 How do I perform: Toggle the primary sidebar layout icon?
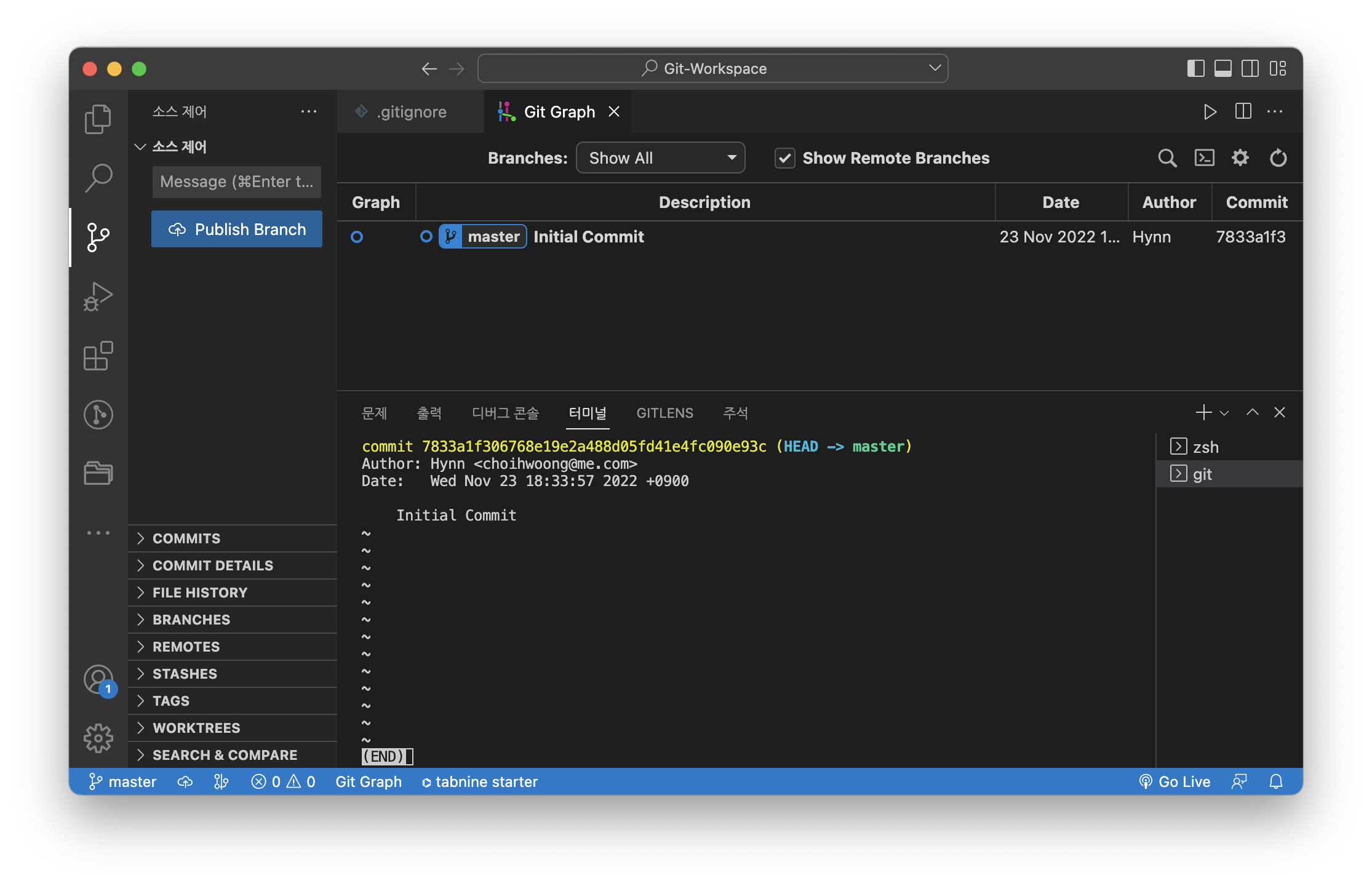pyautogui.click(x=1195, y=68)
